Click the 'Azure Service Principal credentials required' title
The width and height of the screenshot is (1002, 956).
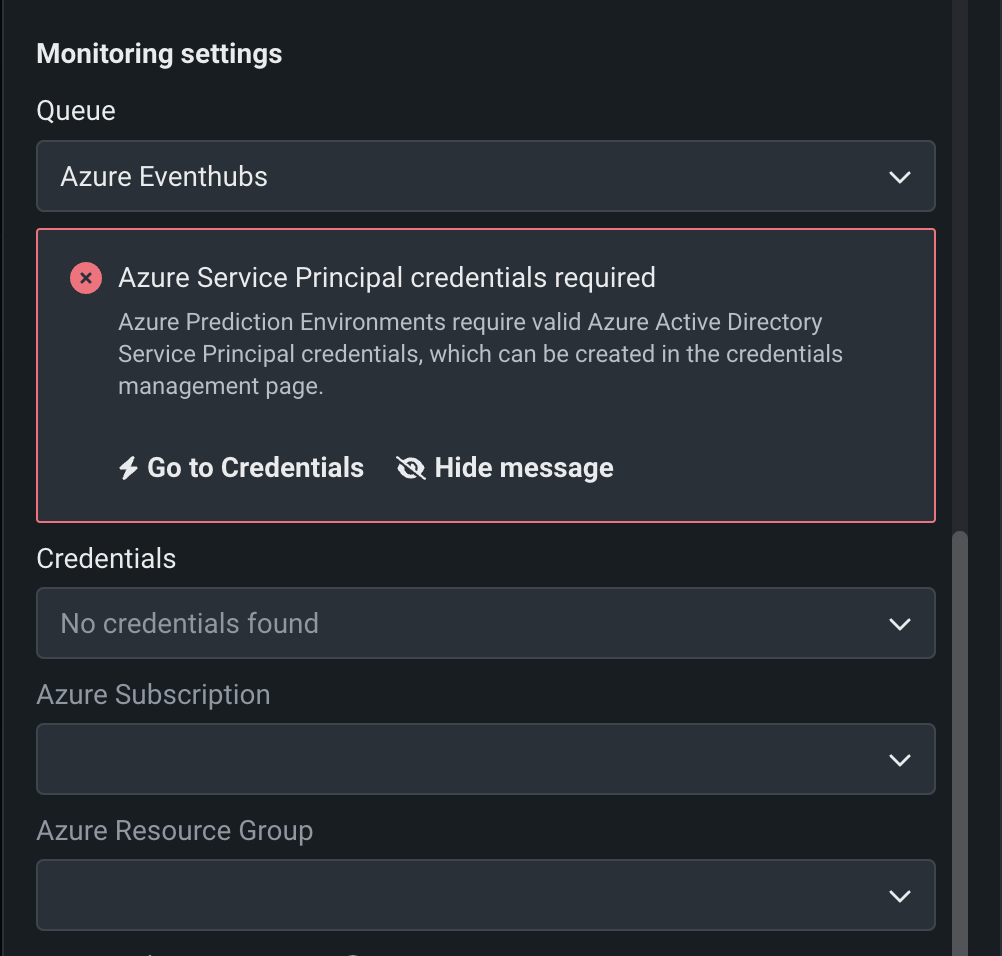386,278
